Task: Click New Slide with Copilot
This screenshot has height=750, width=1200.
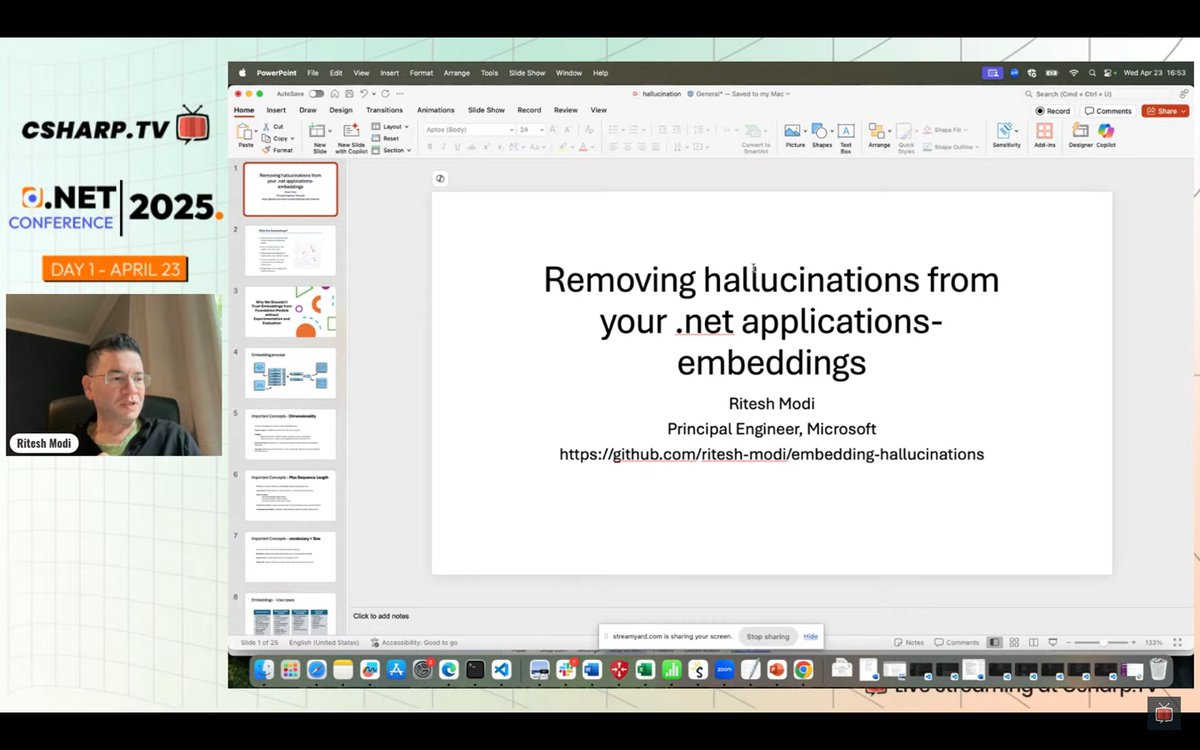Action: 351,137
